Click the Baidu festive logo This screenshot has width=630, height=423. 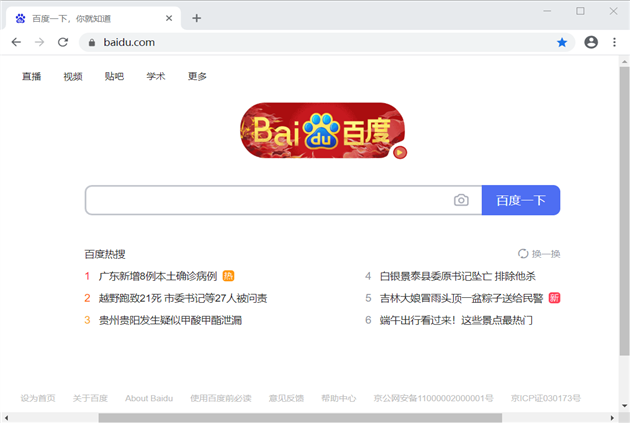[x=322, y=131]
